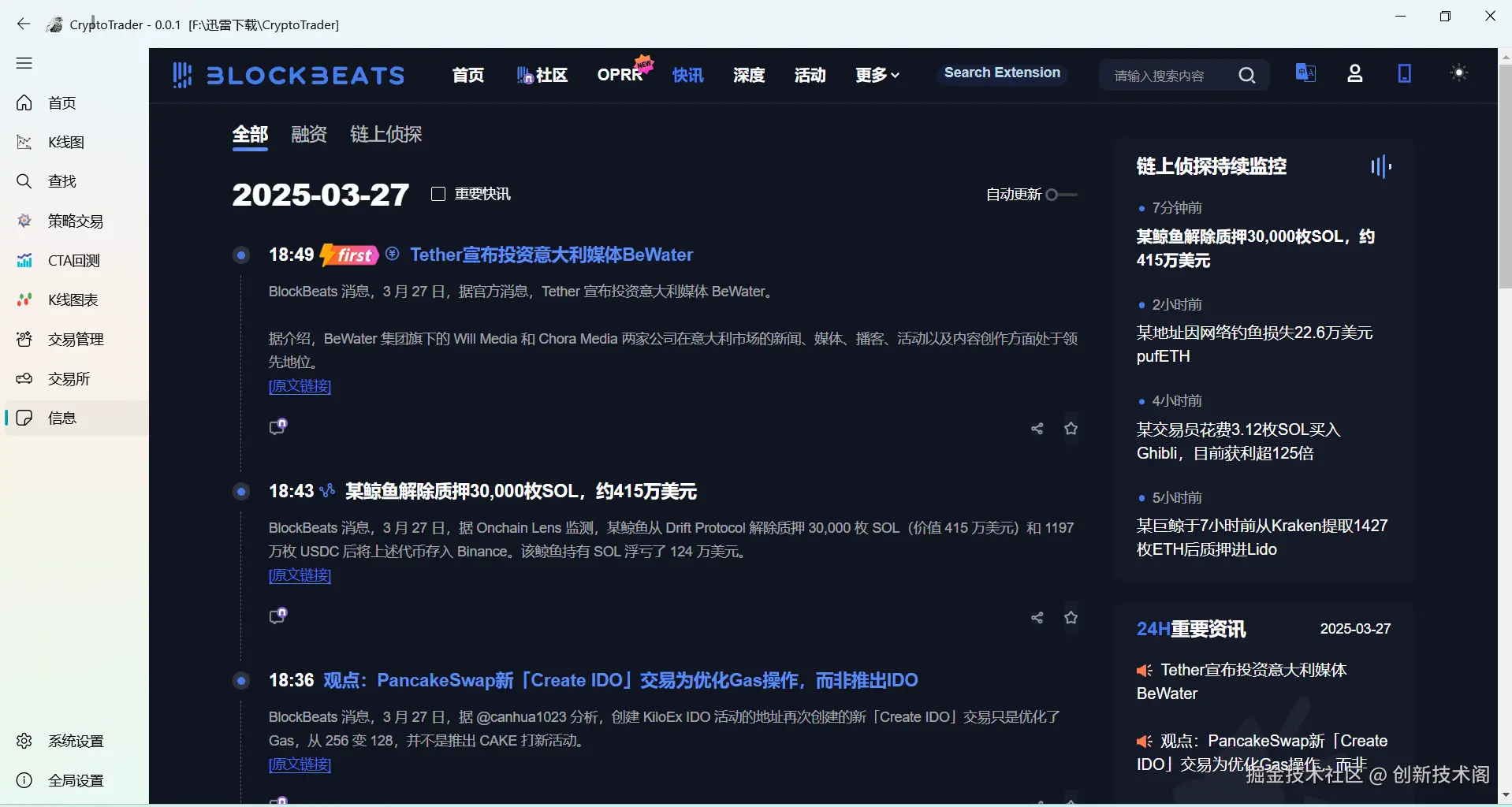Enable the 重要快讯 checkbox
The width and height of the screenshot is (1512, 807).
click(438, 193)
